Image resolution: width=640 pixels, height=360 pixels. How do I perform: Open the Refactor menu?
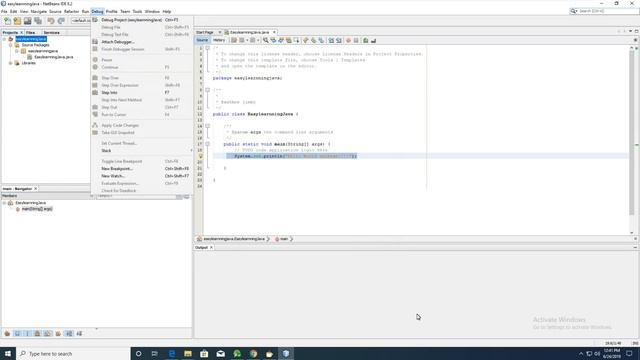[x=71, y=11]
